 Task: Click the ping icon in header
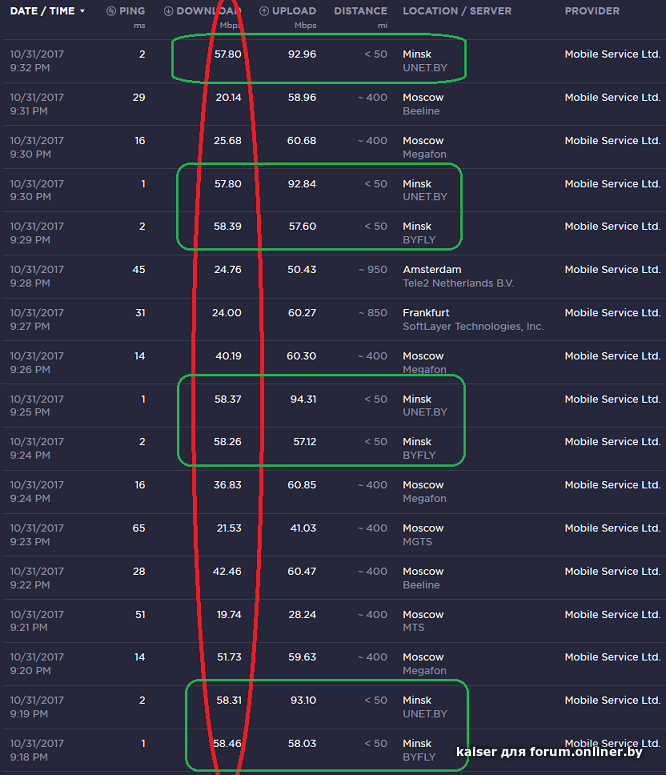[111, 11]
